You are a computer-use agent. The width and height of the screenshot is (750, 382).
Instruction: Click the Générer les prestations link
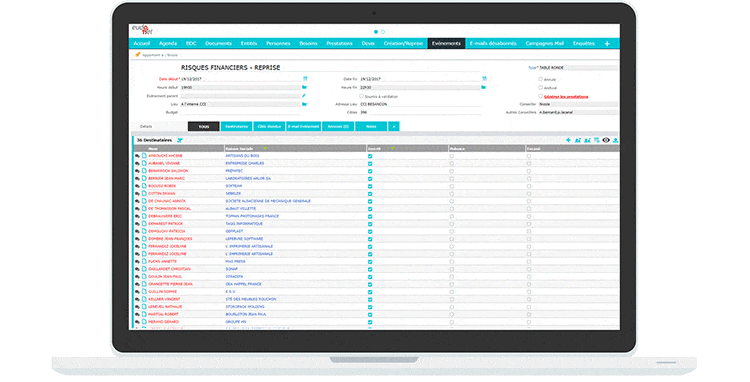click(x=566, y=97)
